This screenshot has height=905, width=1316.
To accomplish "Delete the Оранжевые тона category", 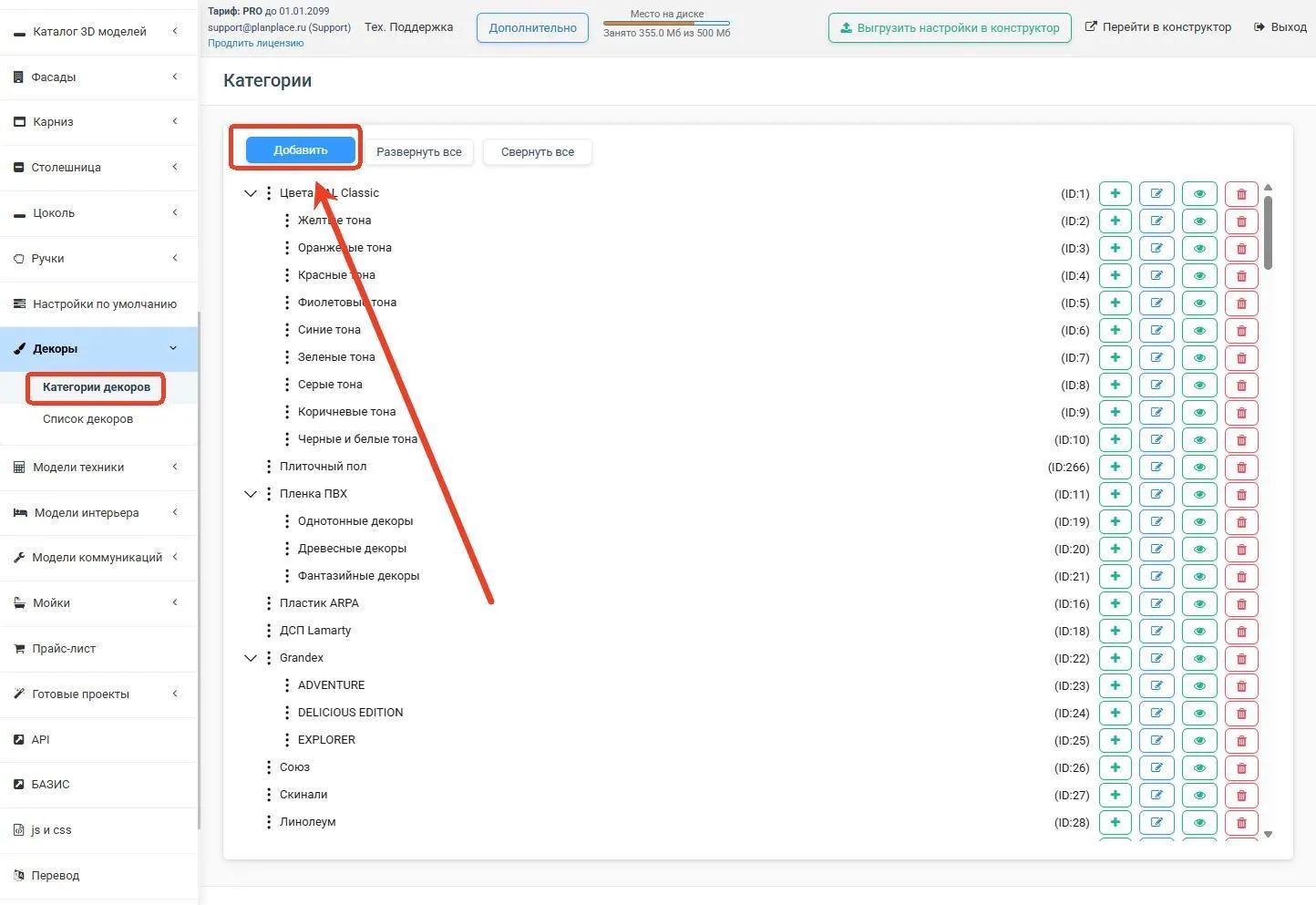I will [x=1241, y=248].
